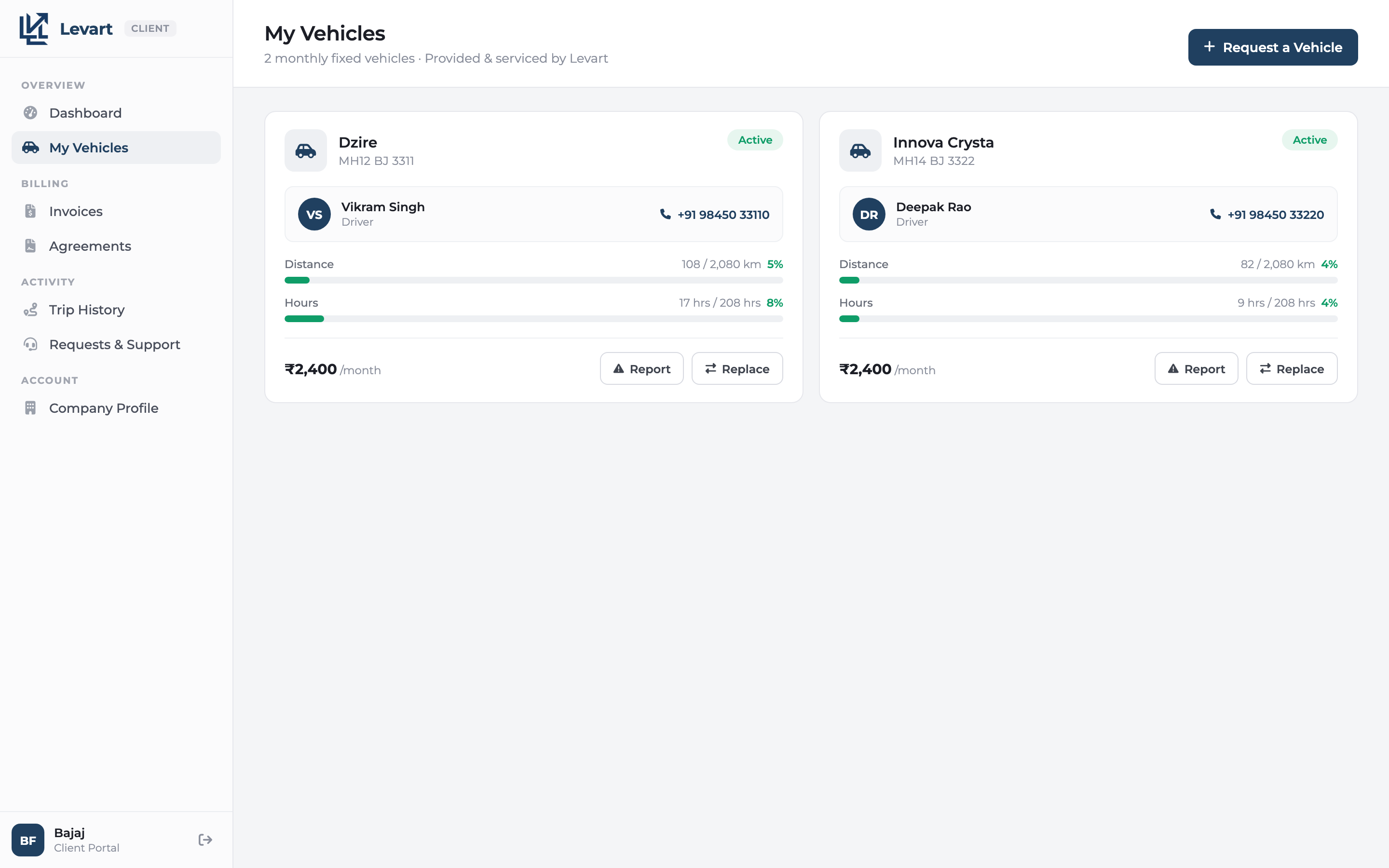The width and height of the screenshot is (1389, 868).
Task: Click the plate number MH12 BJ 3311
Action: point(376,161)
